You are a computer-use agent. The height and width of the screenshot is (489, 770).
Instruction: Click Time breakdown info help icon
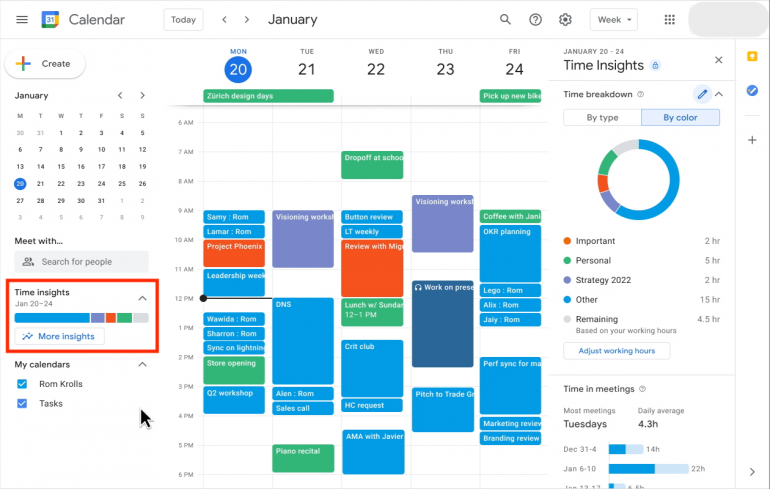640,94
